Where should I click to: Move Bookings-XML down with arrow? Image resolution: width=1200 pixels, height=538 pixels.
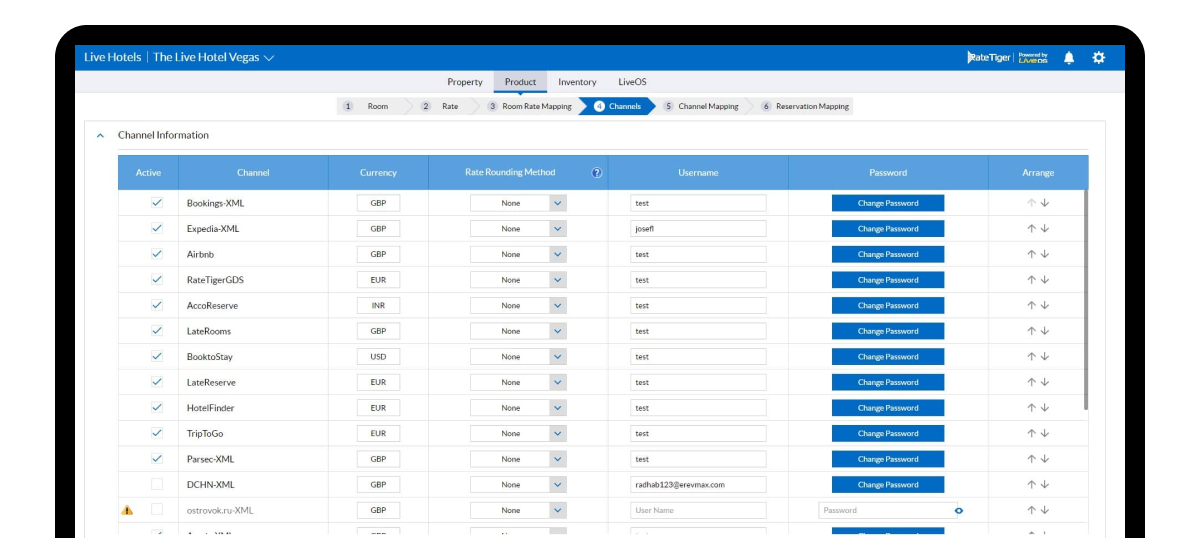1045,203
